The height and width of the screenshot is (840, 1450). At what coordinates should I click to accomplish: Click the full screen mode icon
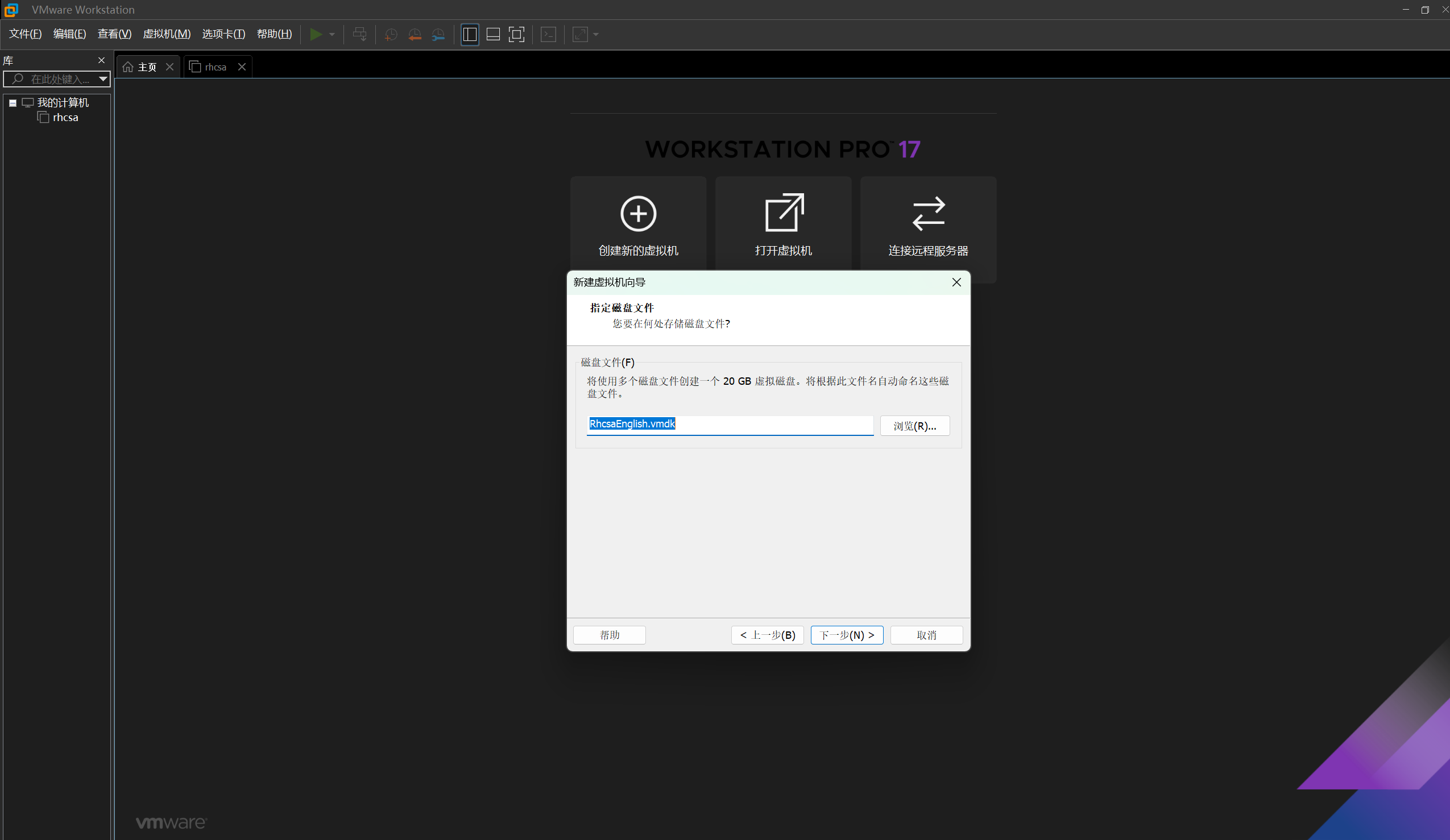pyautogui.click(x=517, y=35)
